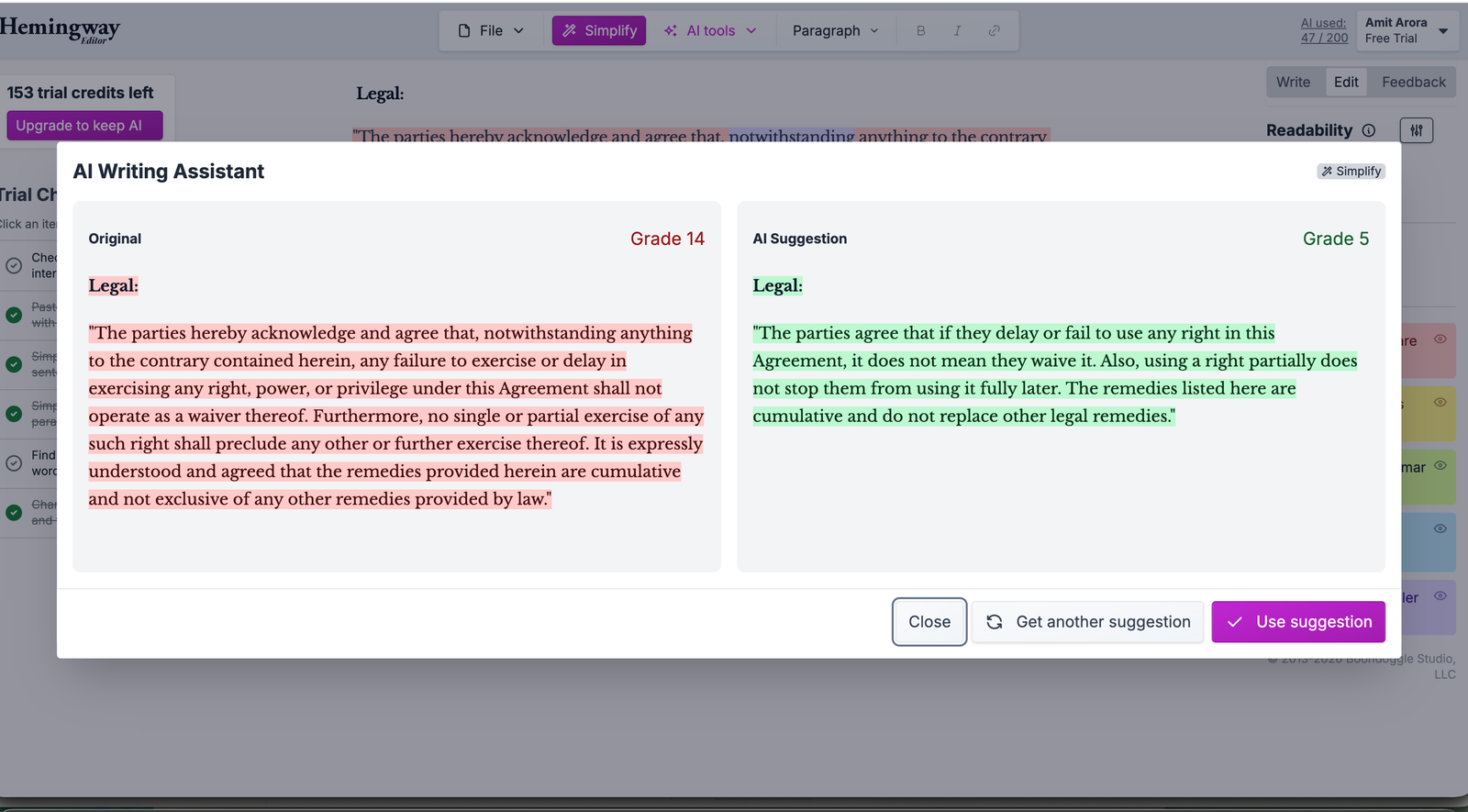Open the Amit Arora account dropdown

pyautogui.click(x=1407, y=30)
